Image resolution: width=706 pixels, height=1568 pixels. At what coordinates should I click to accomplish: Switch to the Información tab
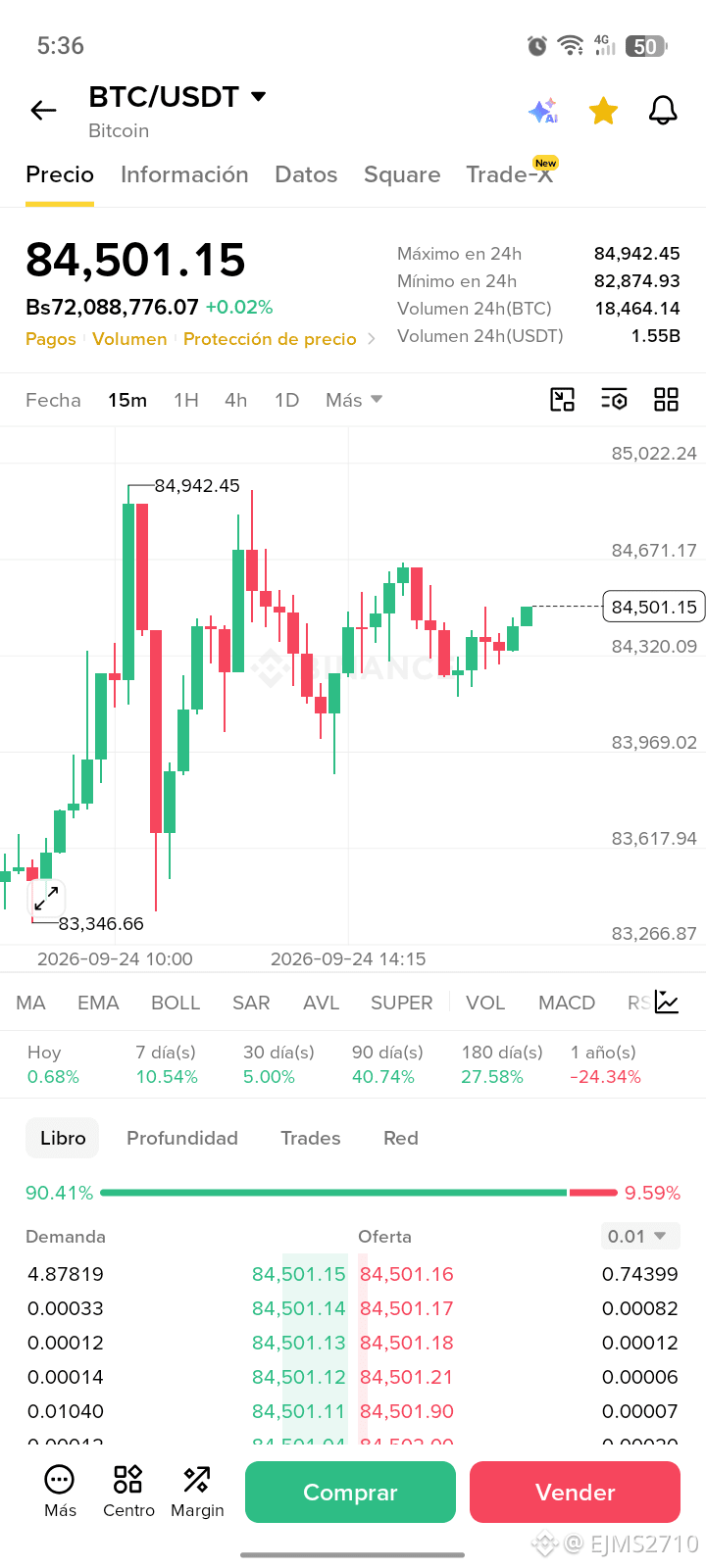coord(184,174)
